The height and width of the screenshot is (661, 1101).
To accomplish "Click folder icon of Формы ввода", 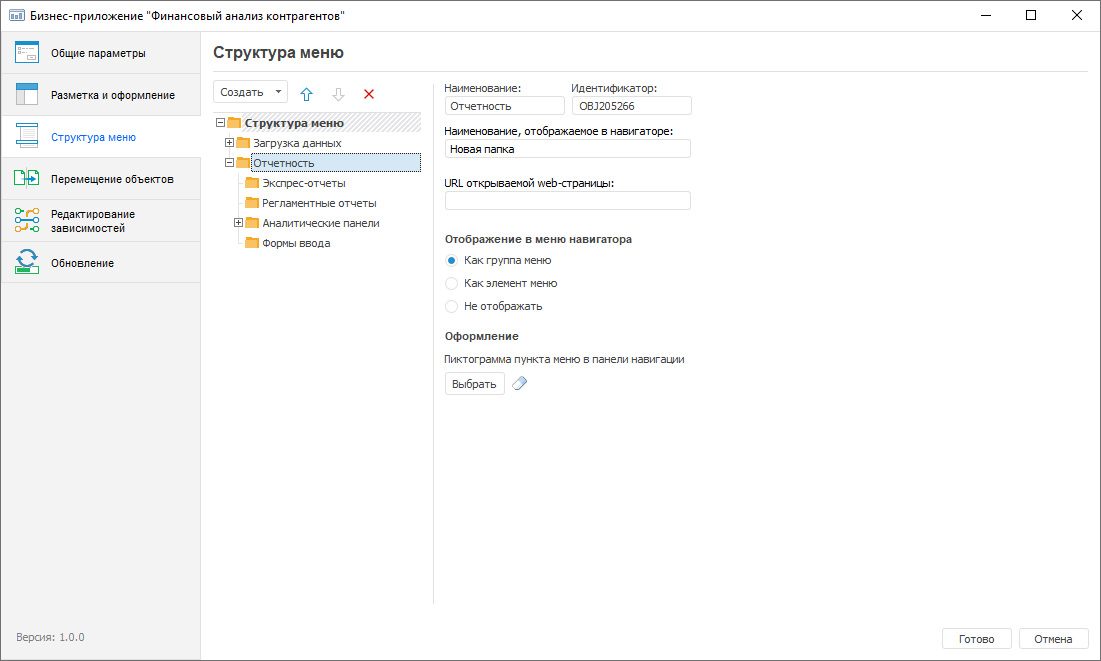I will (251, 243).
